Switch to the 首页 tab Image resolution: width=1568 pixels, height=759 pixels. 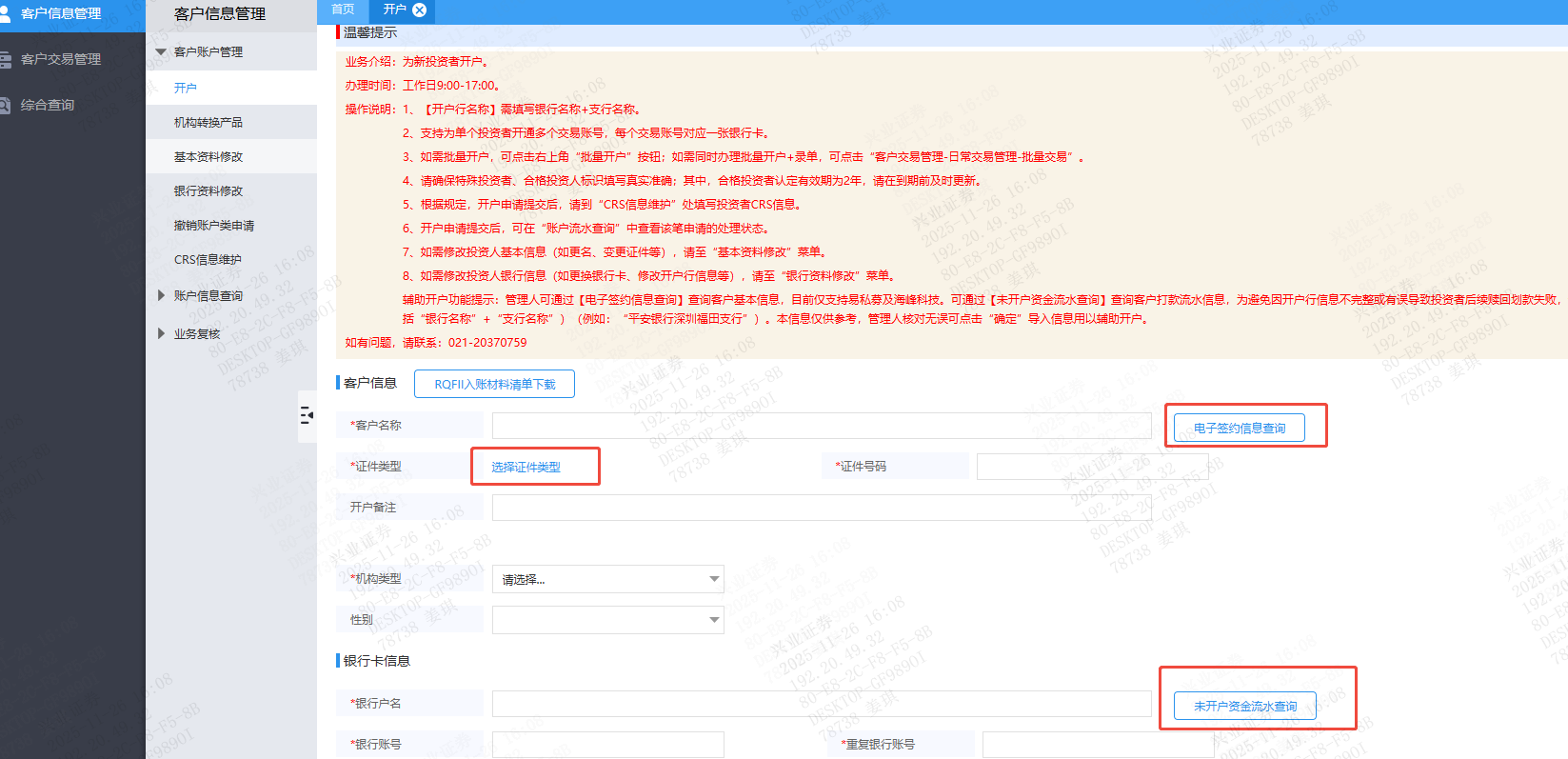coord(343,10)
